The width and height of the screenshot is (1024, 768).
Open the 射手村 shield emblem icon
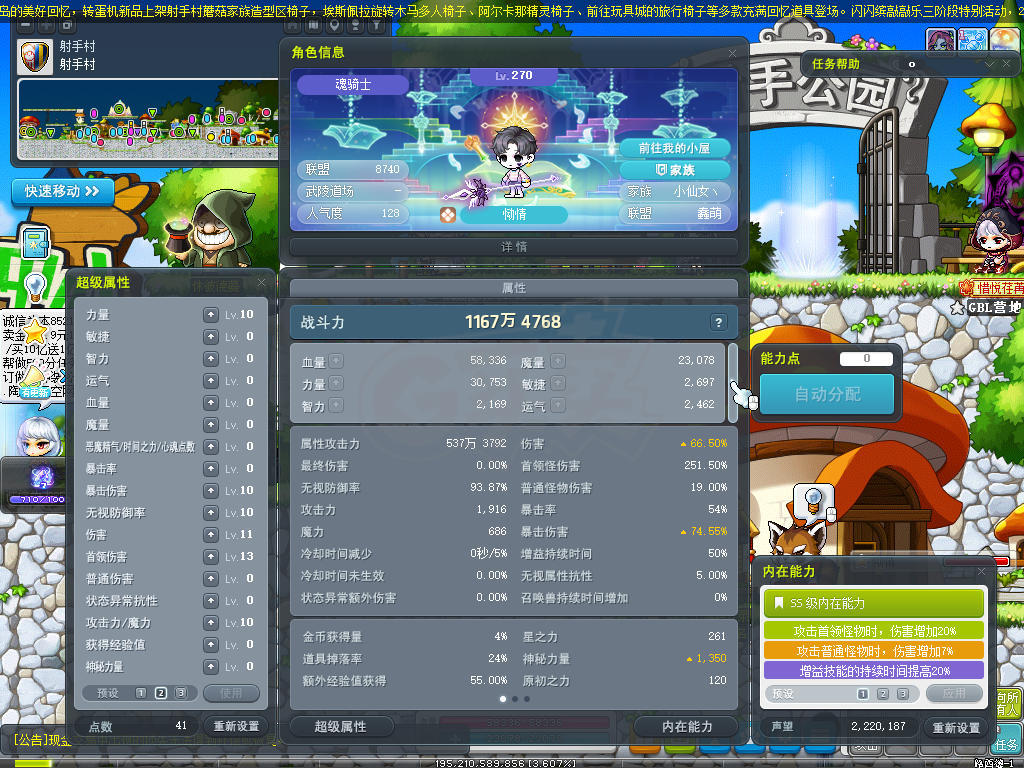coord(35,56)
